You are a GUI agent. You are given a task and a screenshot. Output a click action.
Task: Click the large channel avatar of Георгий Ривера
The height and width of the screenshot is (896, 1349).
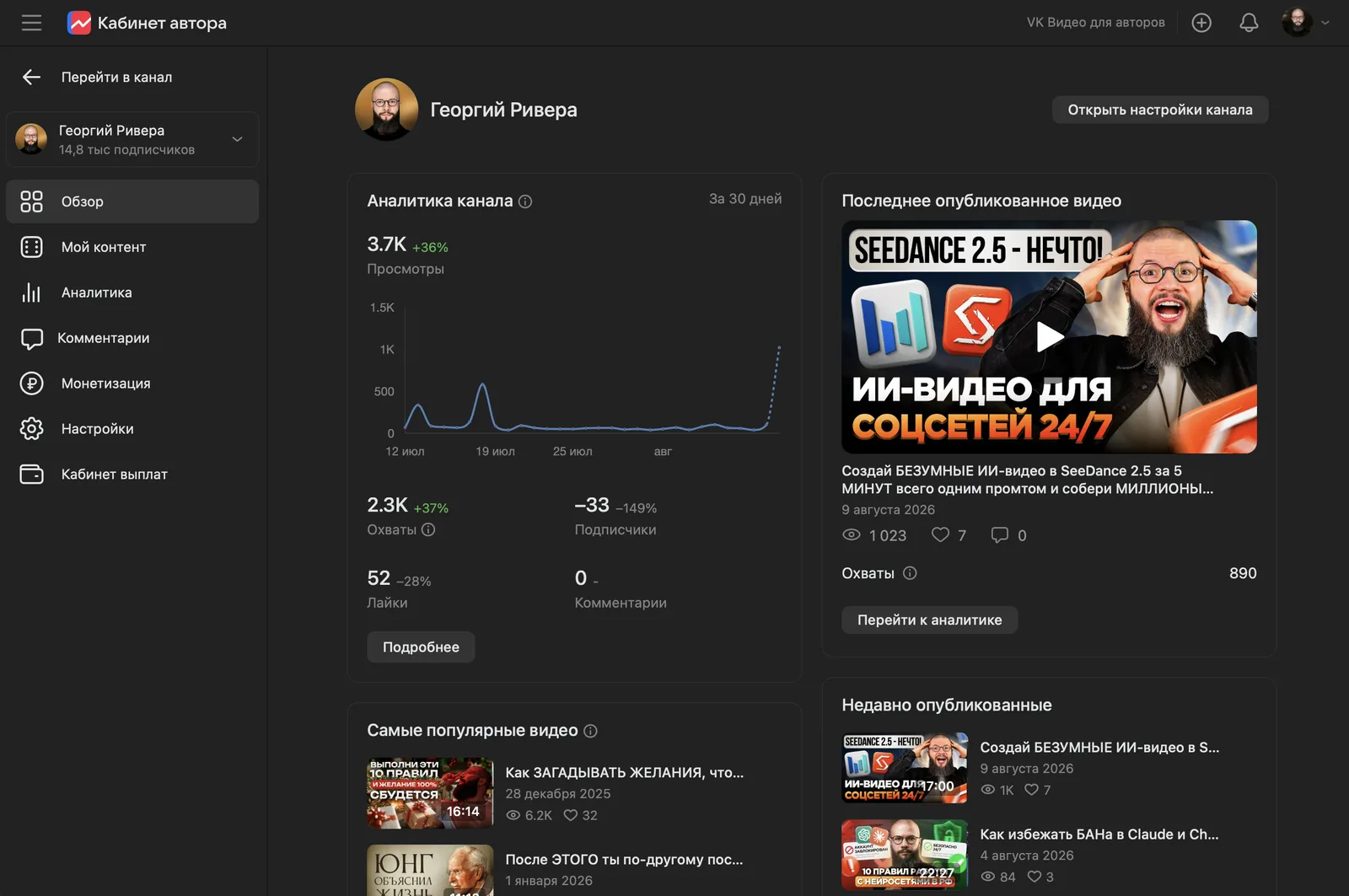(x=387, y=110)
